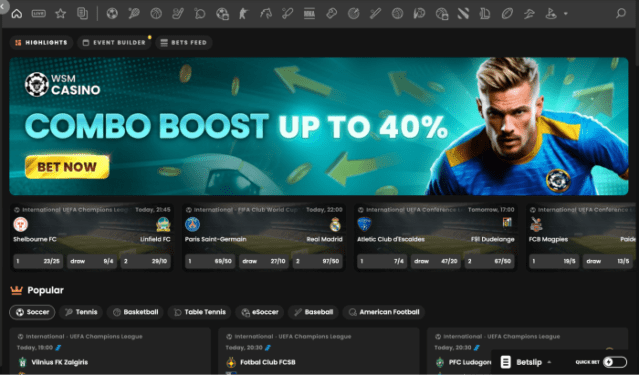This screenshot has height=375, width=639.
Task: Select the Table Tennis paddle icon in top bar
Action: 200,13
